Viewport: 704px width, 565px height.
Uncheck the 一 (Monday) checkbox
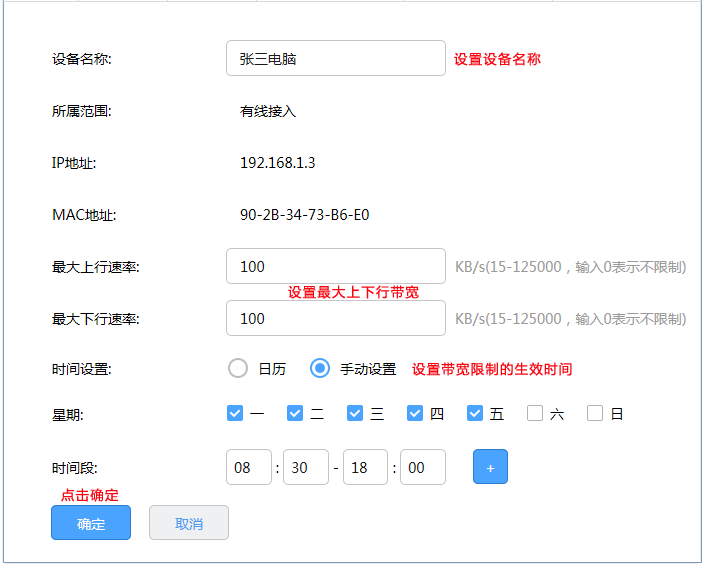point(235,413)
